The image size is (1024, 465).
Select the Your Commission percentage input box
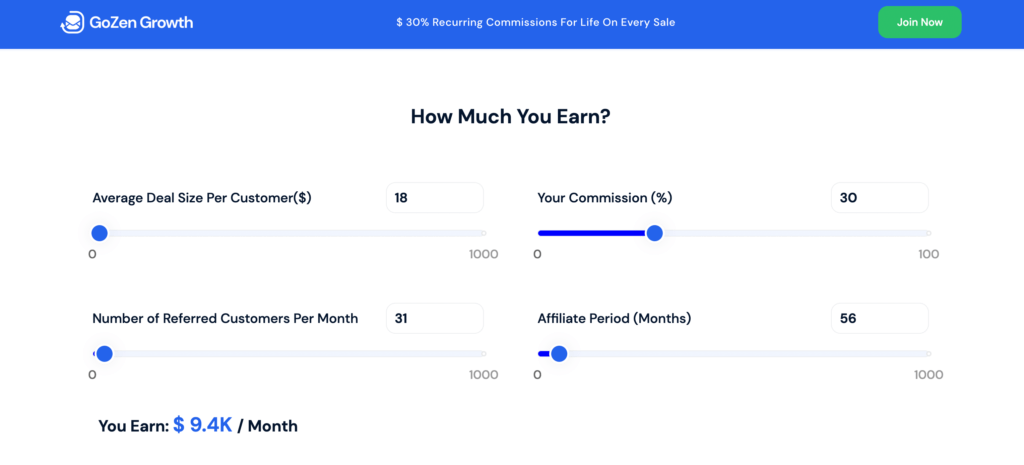tap(879, 198)
